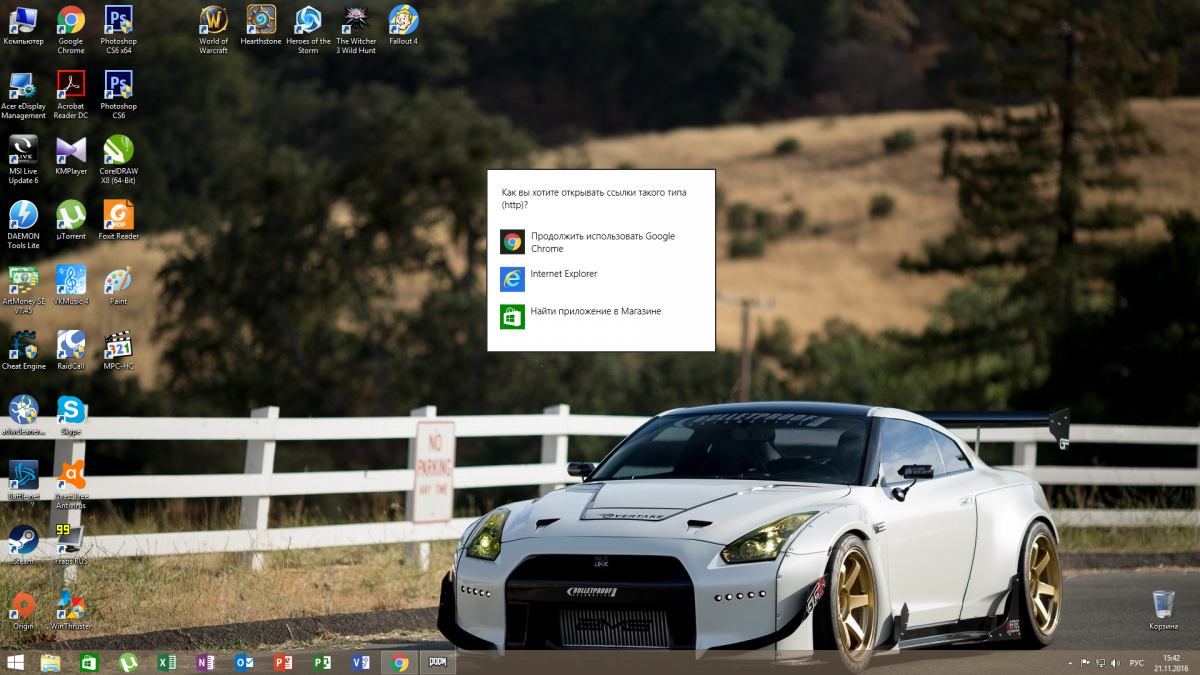Click the Windows Start button
Image resolution: width=1200 pixels, height=675 pixels.
click(x=17, y=662)
